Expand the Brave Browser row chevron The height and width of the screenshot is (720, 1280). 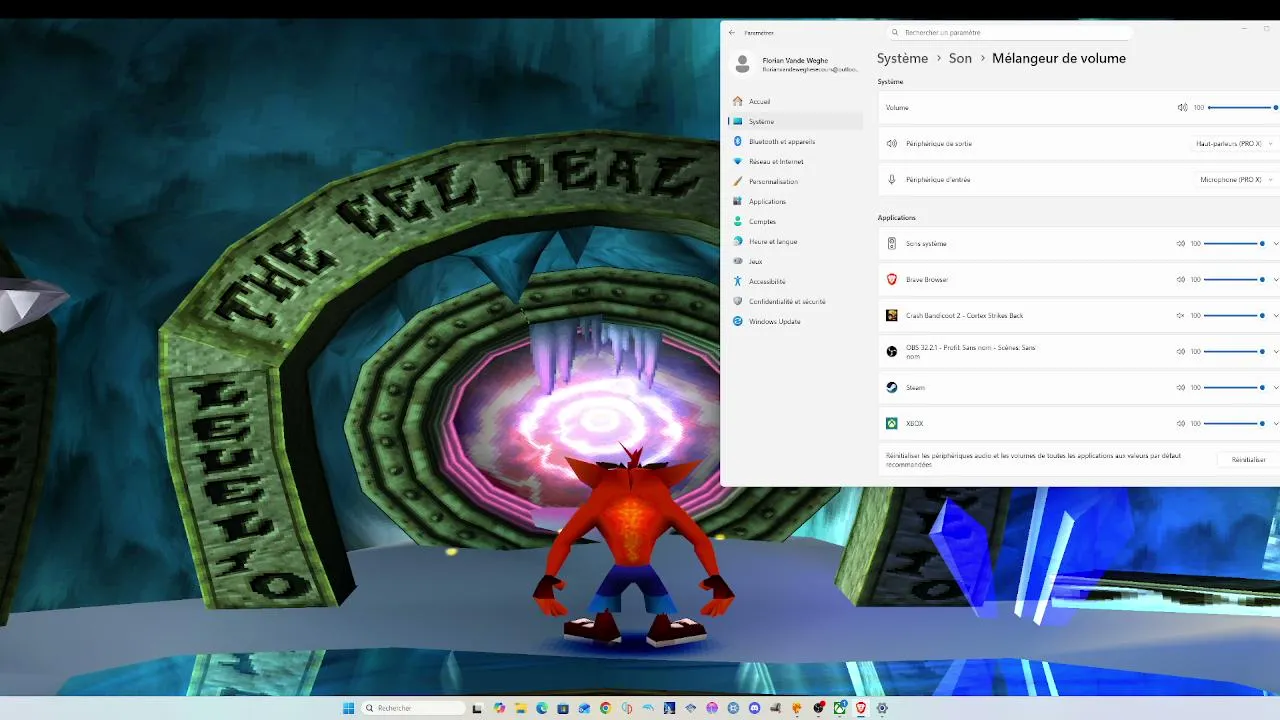1275,279
